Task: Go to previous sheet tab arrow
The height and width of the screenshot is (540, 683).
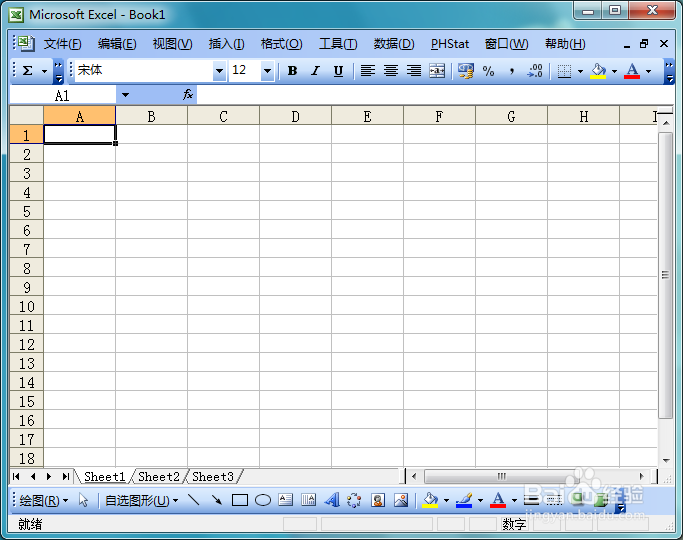Action: (x=33, y=477)
